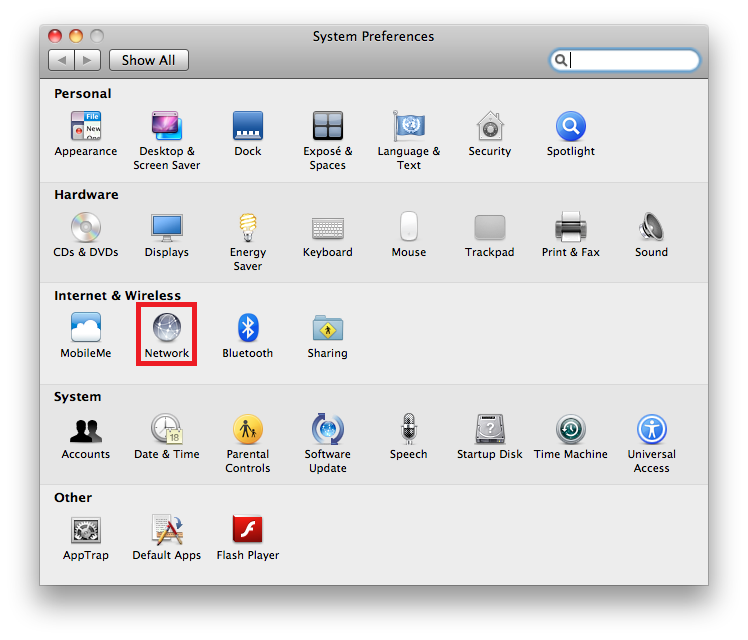
Task: Open the Spotlight preferences
Action: tap(570, 127)
